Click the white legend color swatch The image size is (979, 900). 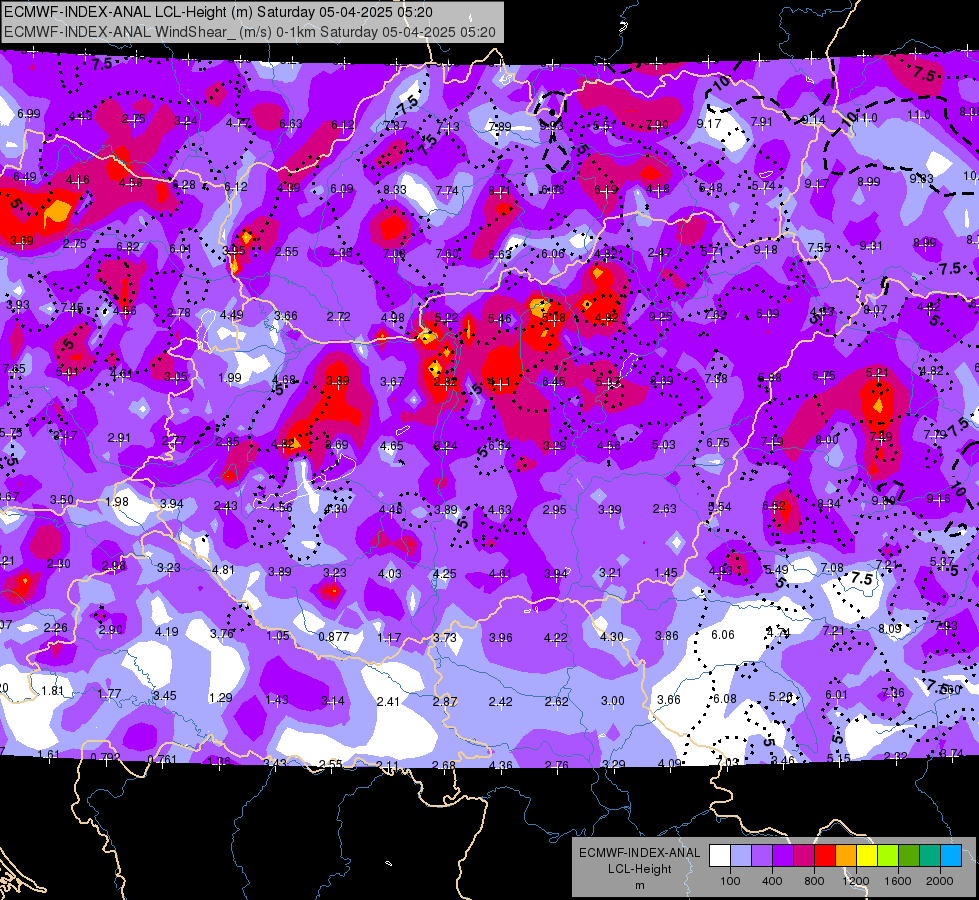[720, 856]
